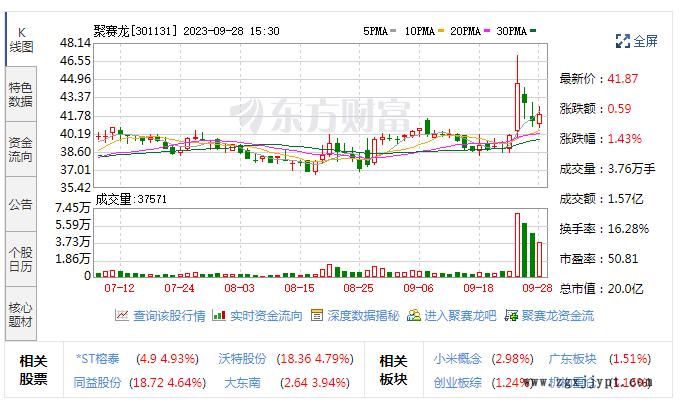Click the people icon beside 进入聚赛龙吧
680x404 pixels.
(x=414, y=316)
